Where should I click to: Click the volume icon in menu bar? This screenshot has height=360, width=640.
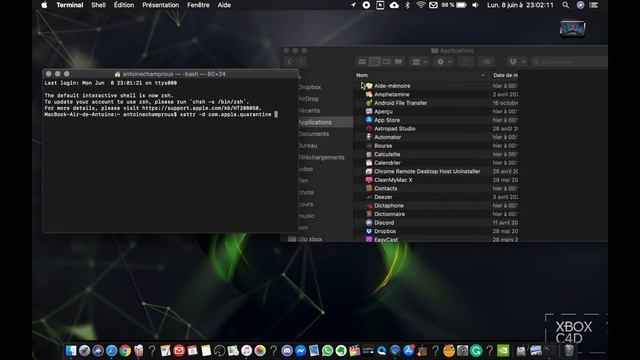[x=475, y=5]
